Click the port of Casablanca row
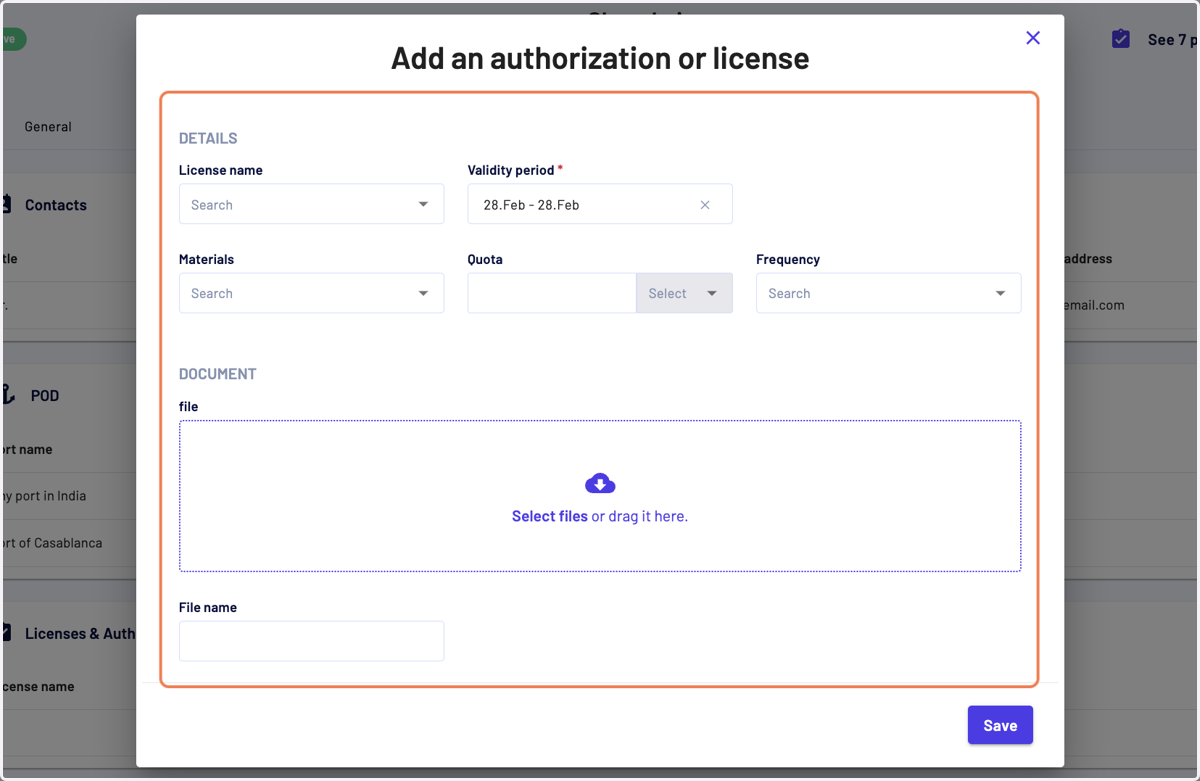This screenshot has height=781, width=1200. click(69, 543)
